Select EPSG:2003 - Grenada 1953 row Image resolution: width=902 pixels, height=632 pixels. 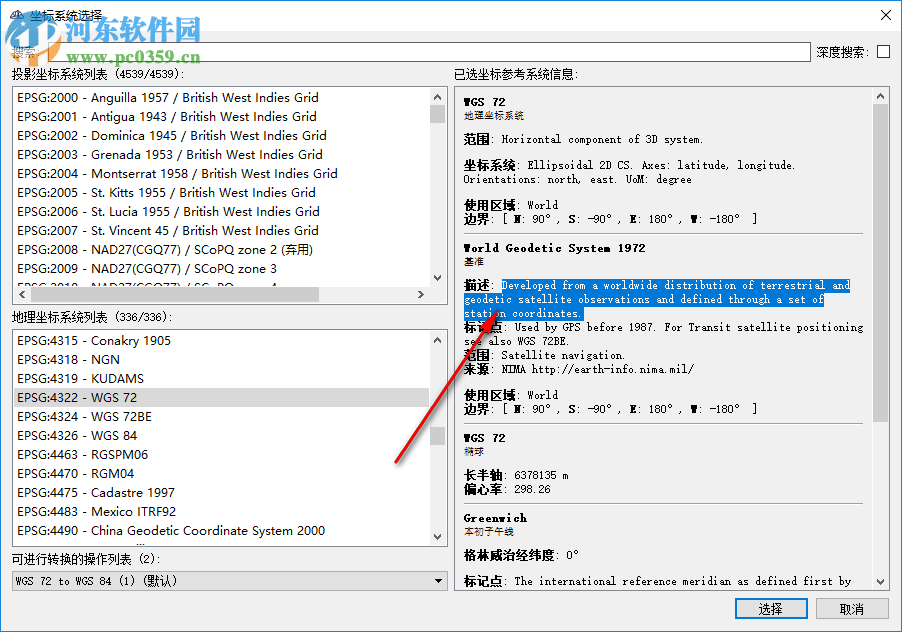click(221, 155)
